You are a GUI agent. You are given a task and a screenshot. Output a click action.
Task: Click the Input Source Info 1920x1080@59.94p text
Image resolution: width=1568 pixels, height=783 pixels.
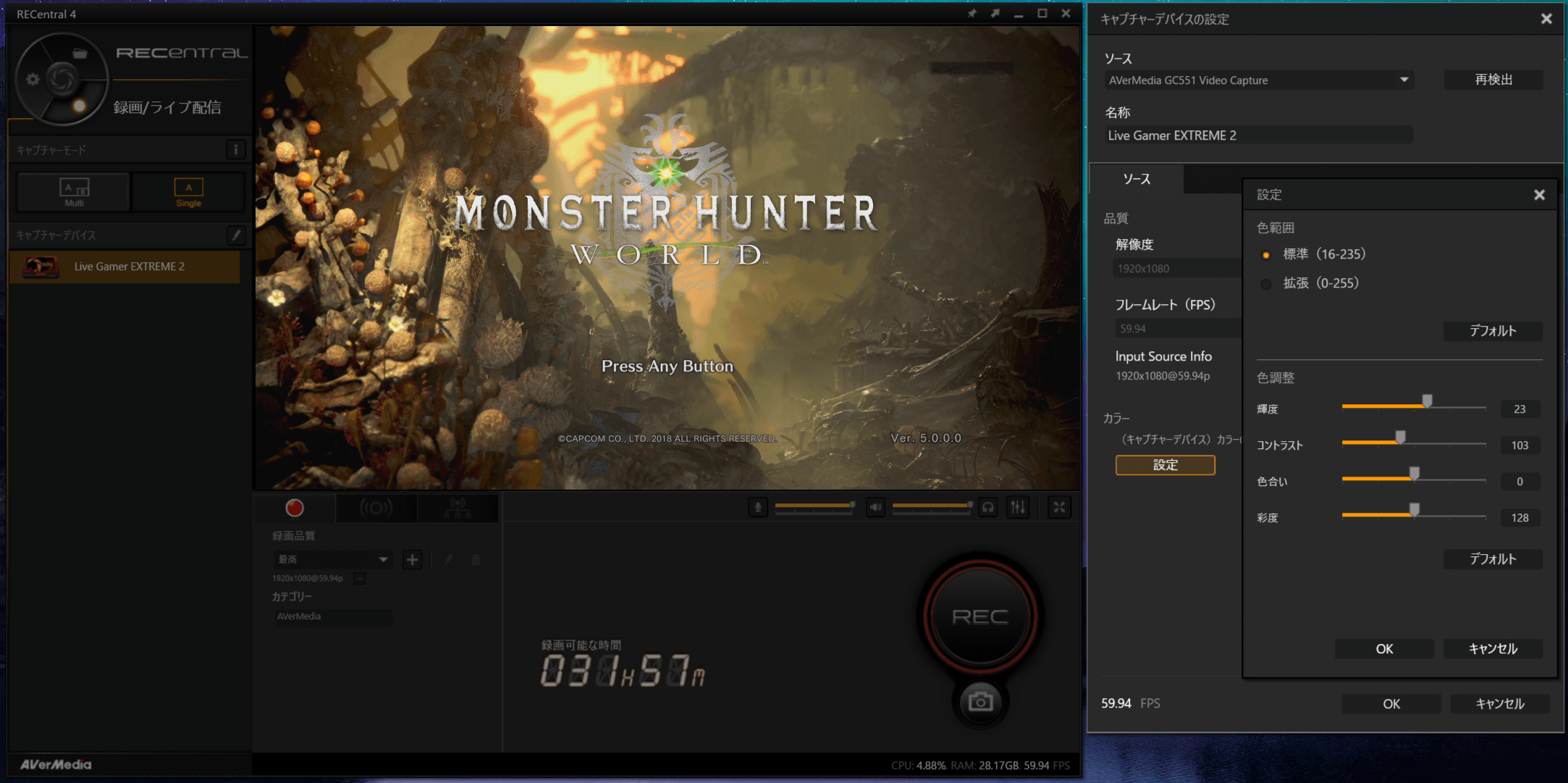pyautogui.click(x=1163, y=376)
